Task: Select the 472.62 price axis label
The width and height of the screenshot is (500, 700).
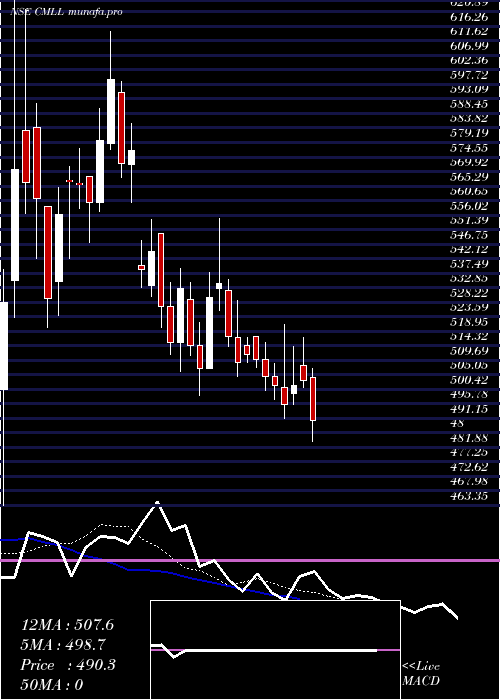Action: (x=469, y=467)
